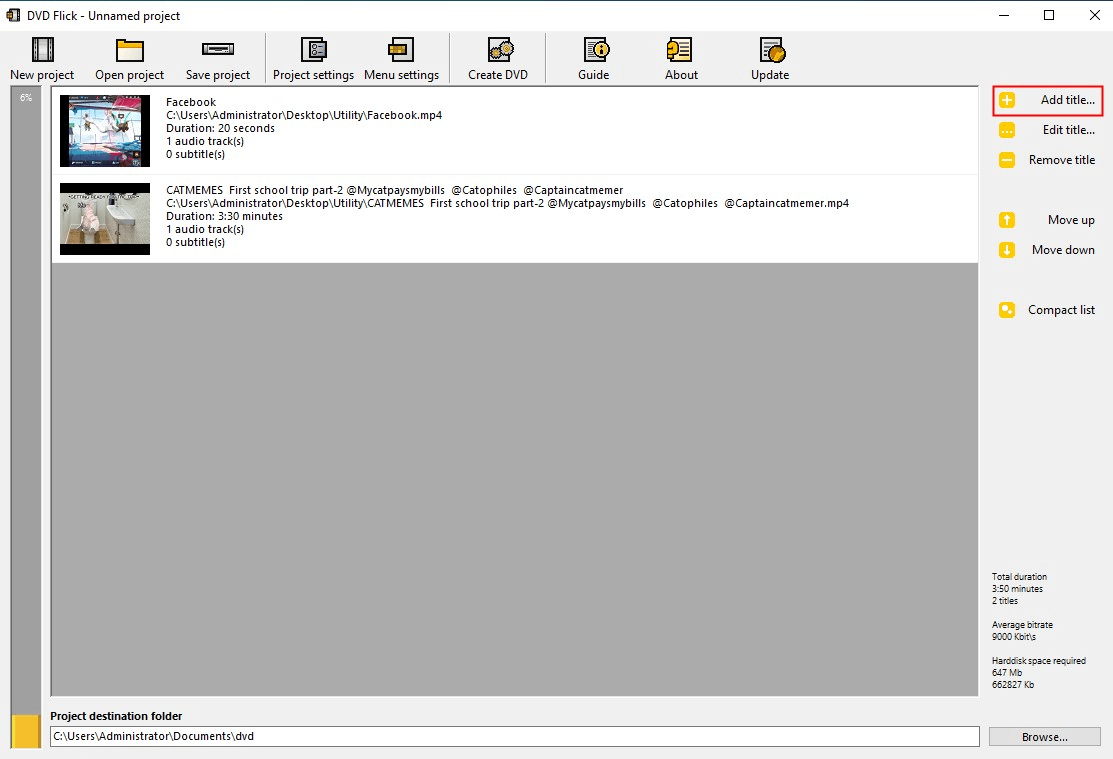Move the title down in list

1048,250
